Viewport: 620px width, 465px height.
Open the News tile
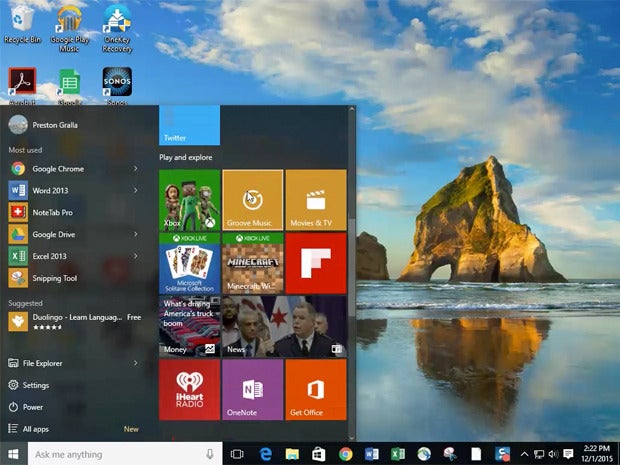click(284, 327)
